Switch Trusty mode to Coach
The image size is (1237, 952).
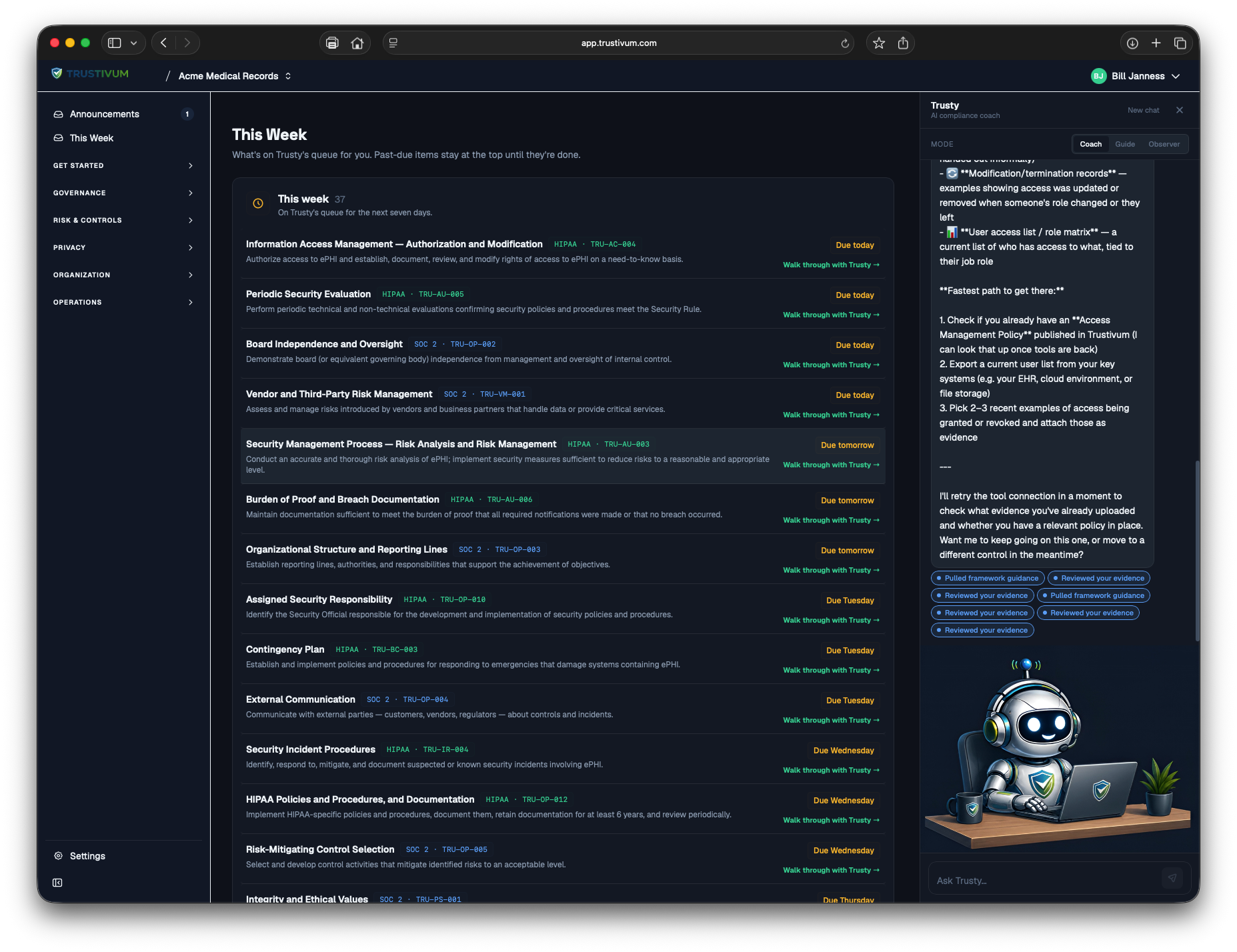1091,144
